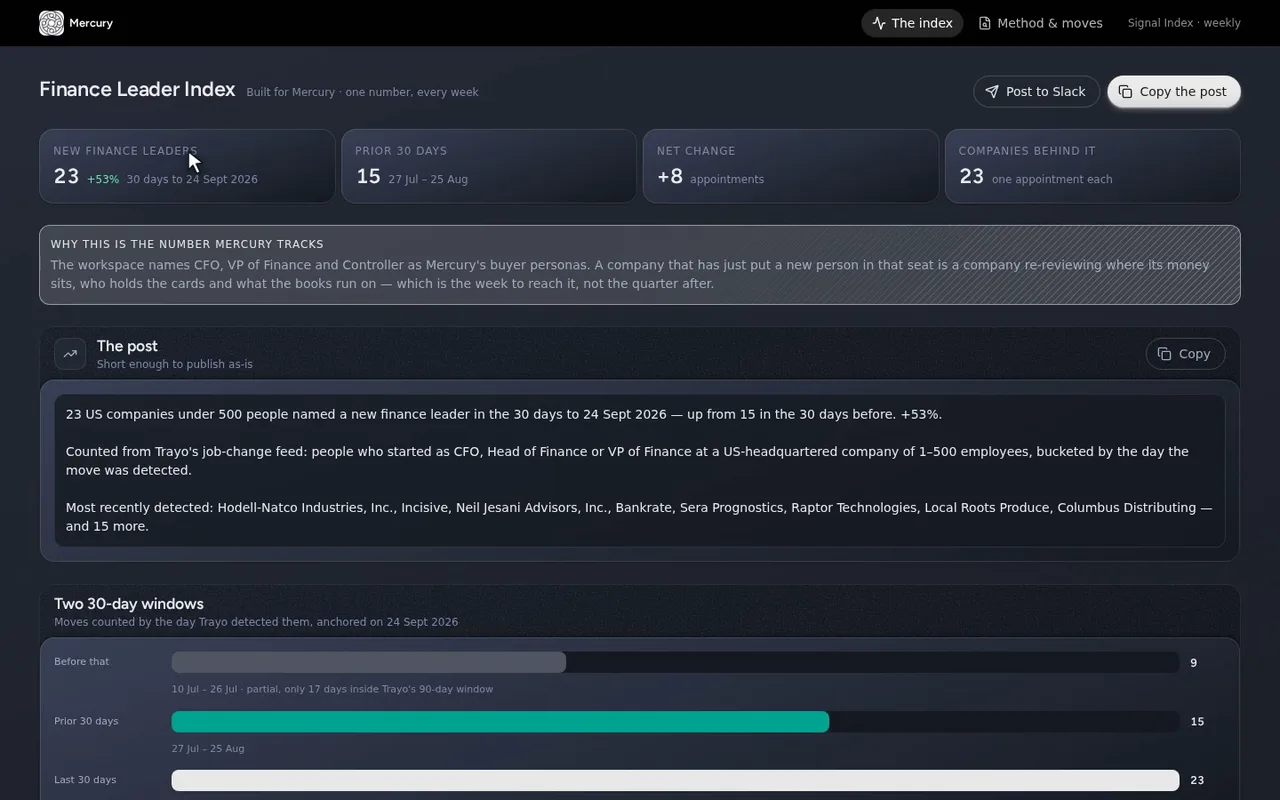Click the post paragraph starting 23 US companies
The image size is (1280, 800).
coord(504,414)
